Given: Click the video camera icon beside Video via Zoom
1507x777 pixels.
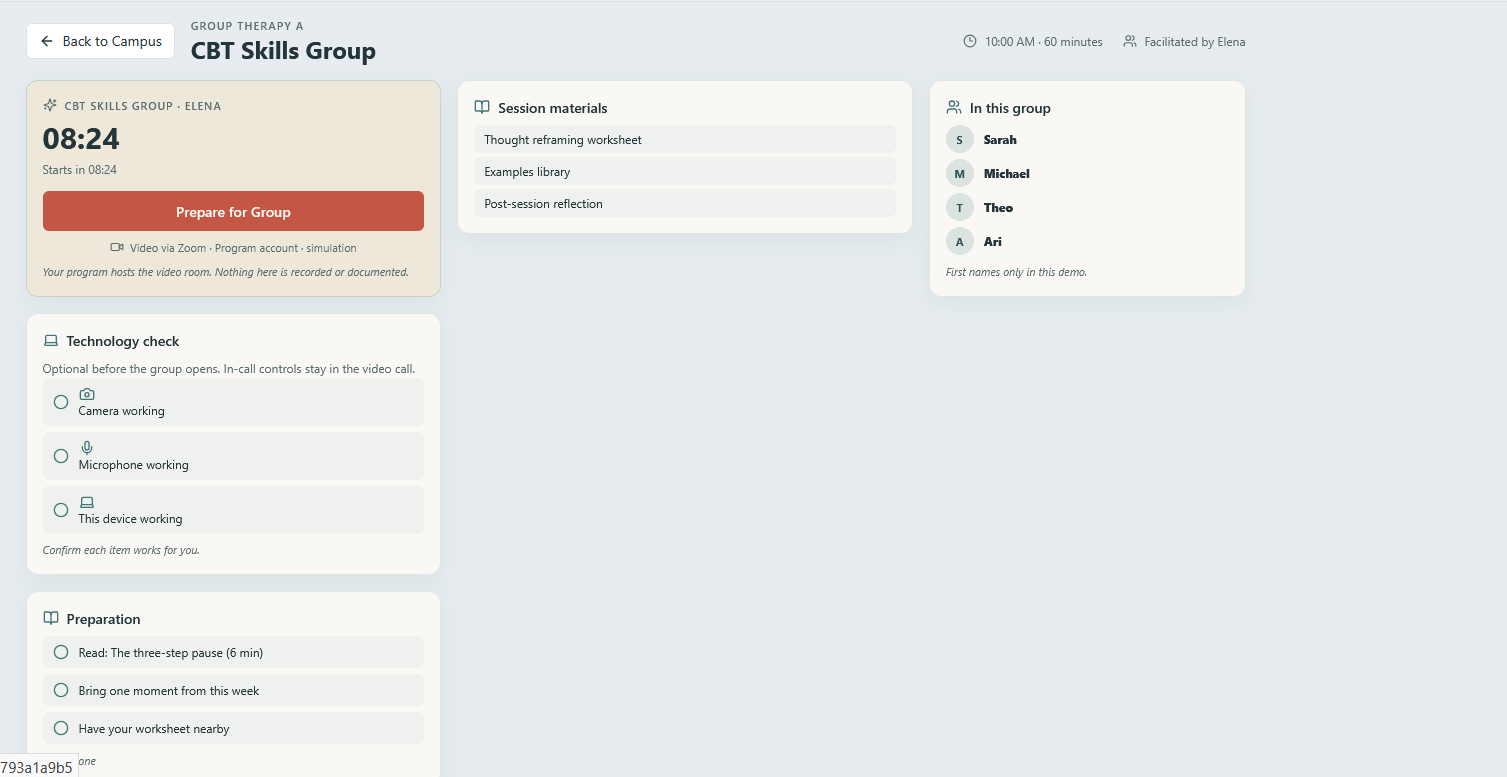Looking at the screenshot, I should 117,247.
